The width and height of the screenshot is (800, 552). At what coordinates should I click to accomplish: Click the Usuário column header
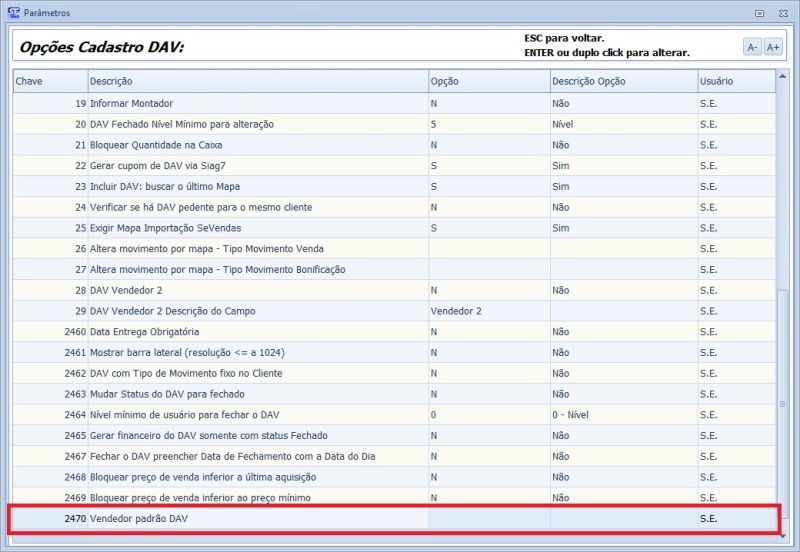736,81
